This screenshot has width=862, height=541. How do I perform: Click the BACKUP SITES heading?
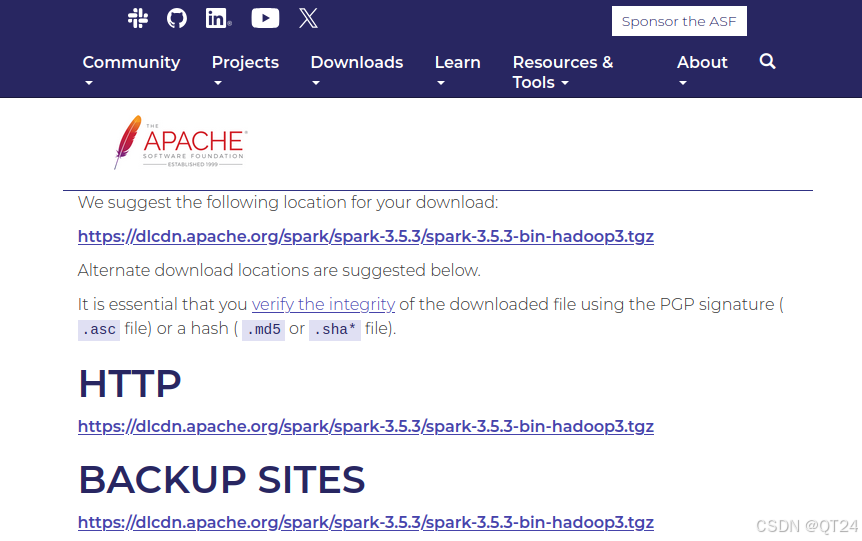click(222, 479)
